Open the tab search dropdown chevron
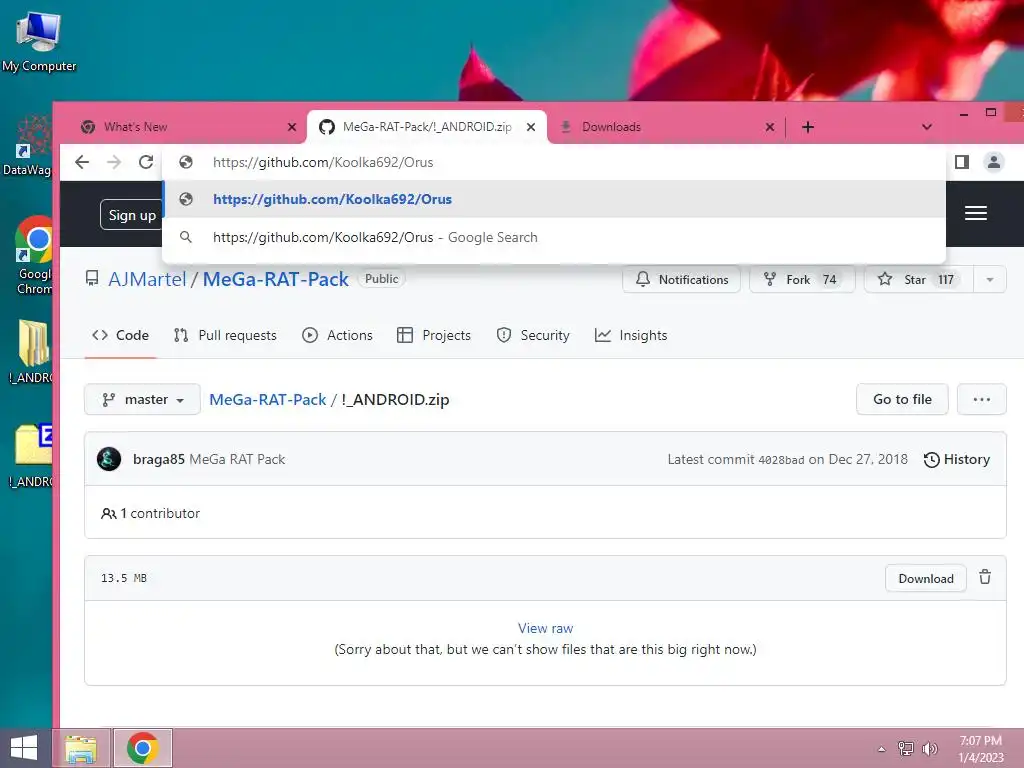 click(927, 127)
